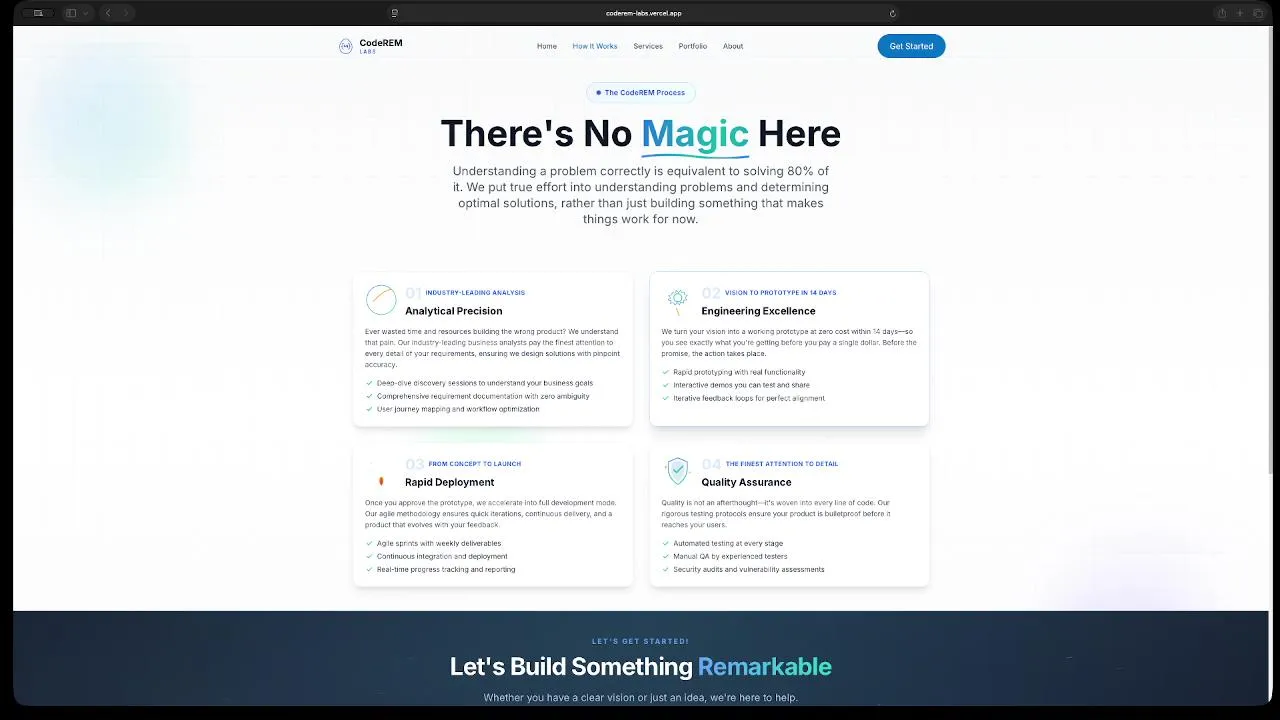Click checkmark beside Automated testing at every stage

tap(665, 543)
